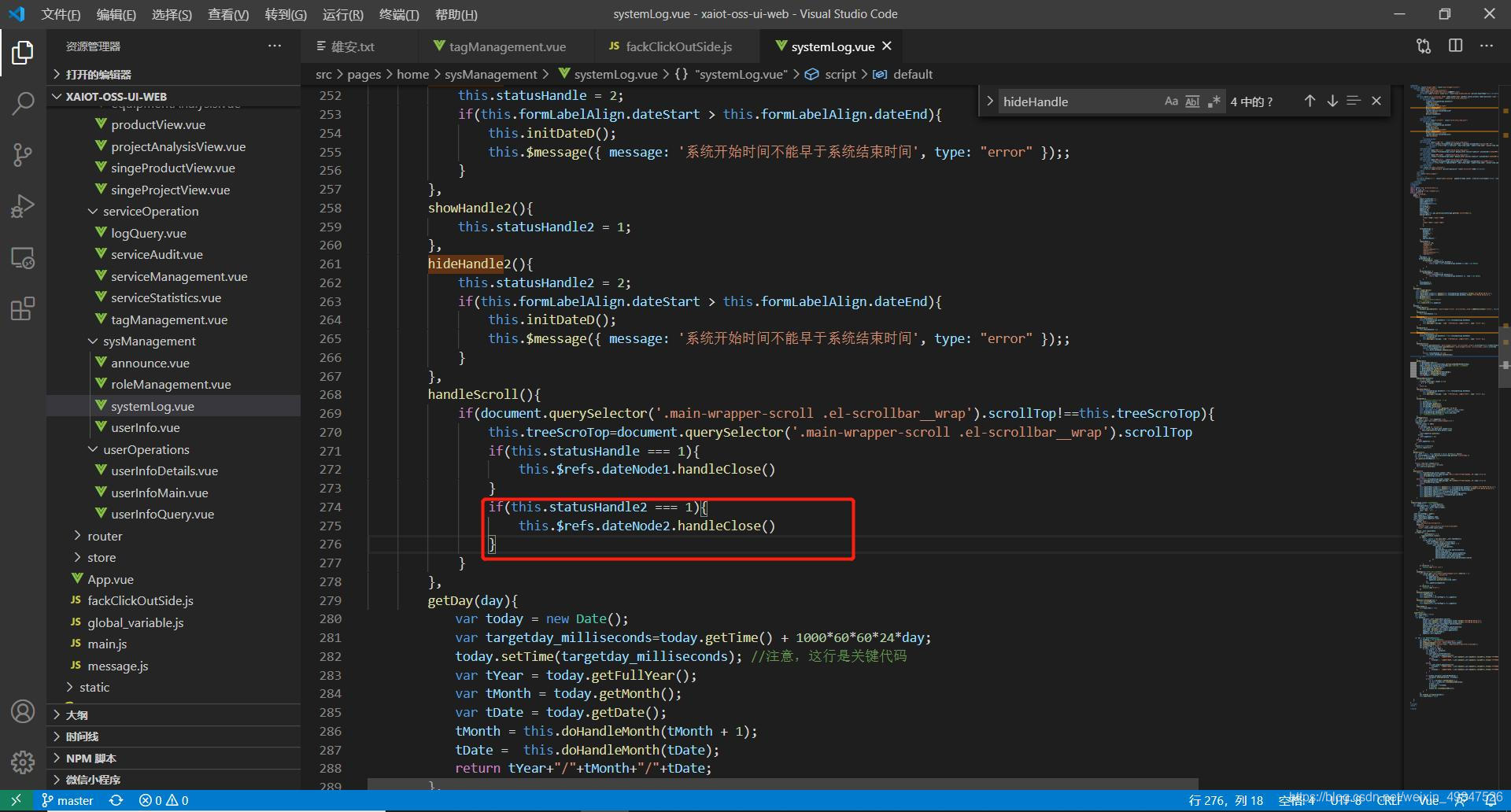
Task: Synchronize changes from the status bar
Action: pos(116,800)
